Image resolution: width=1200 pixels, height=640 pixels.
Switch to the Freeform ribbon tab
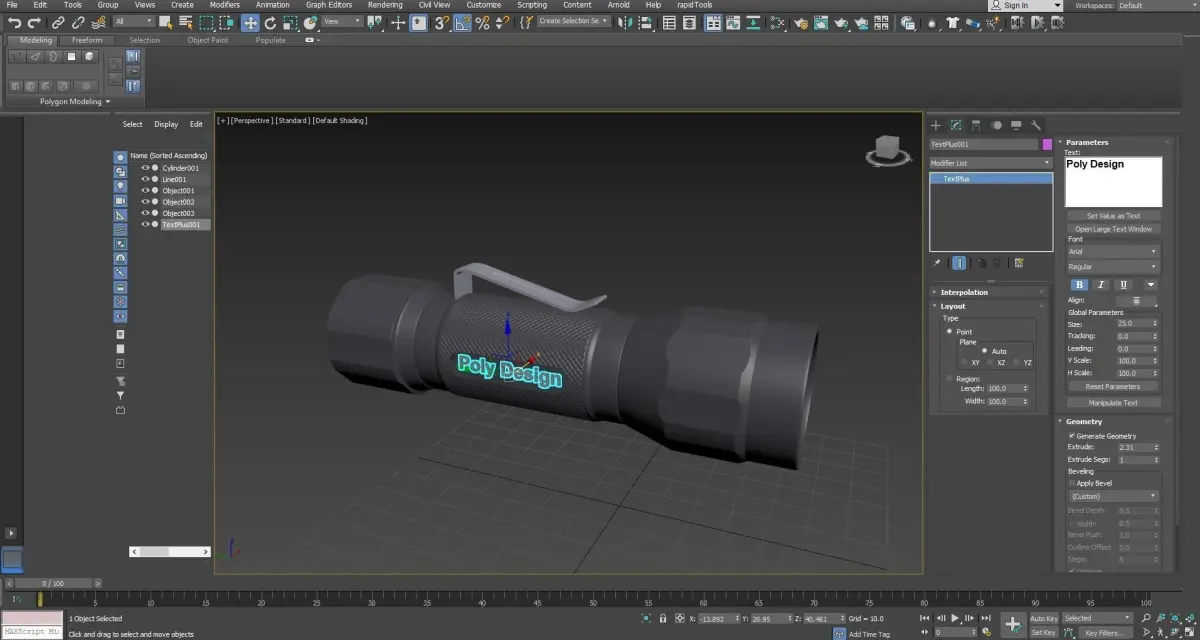(x=87, y=40)
